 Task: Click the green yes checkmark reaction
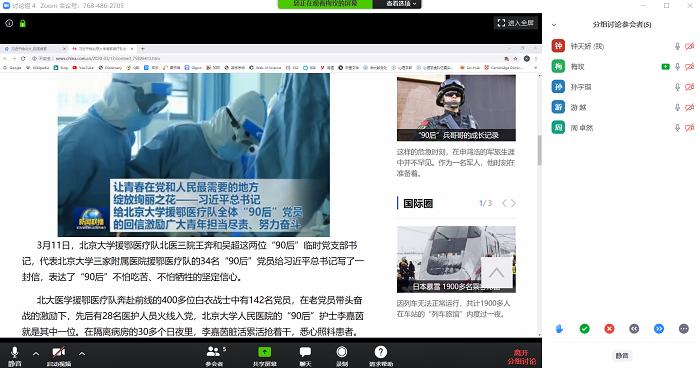(584, 329)
